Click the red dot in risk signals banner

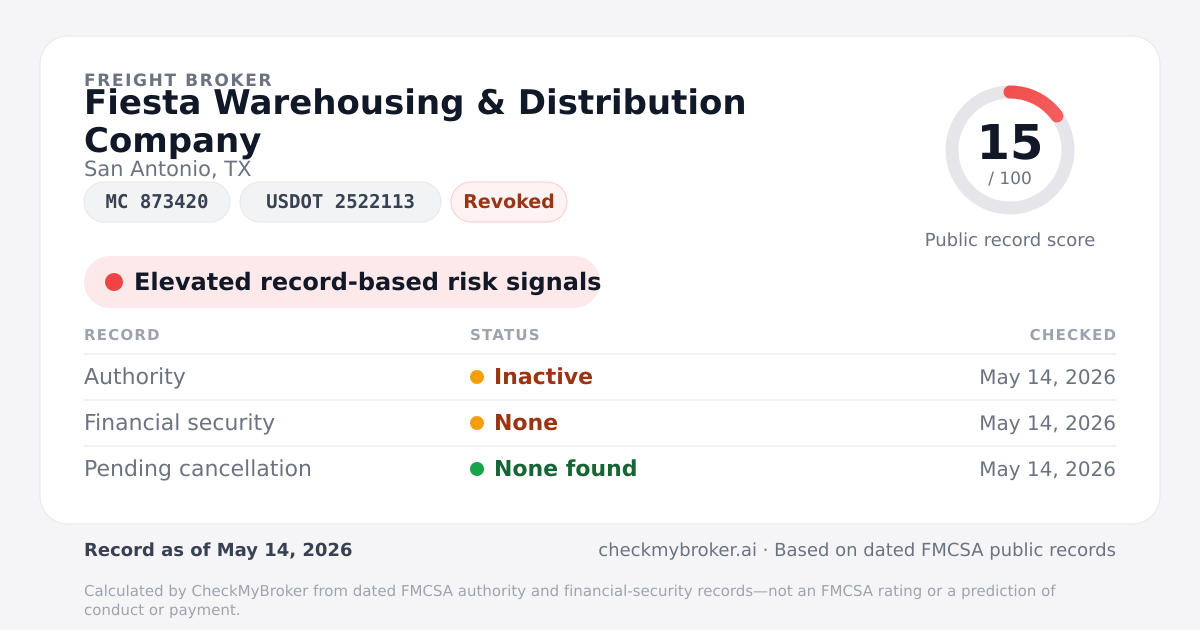coord(114,282)
